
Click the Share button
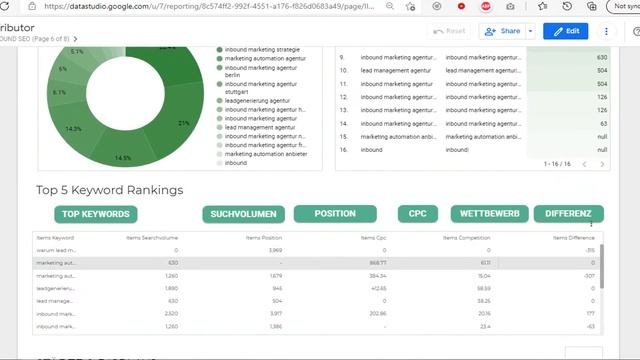502,31
